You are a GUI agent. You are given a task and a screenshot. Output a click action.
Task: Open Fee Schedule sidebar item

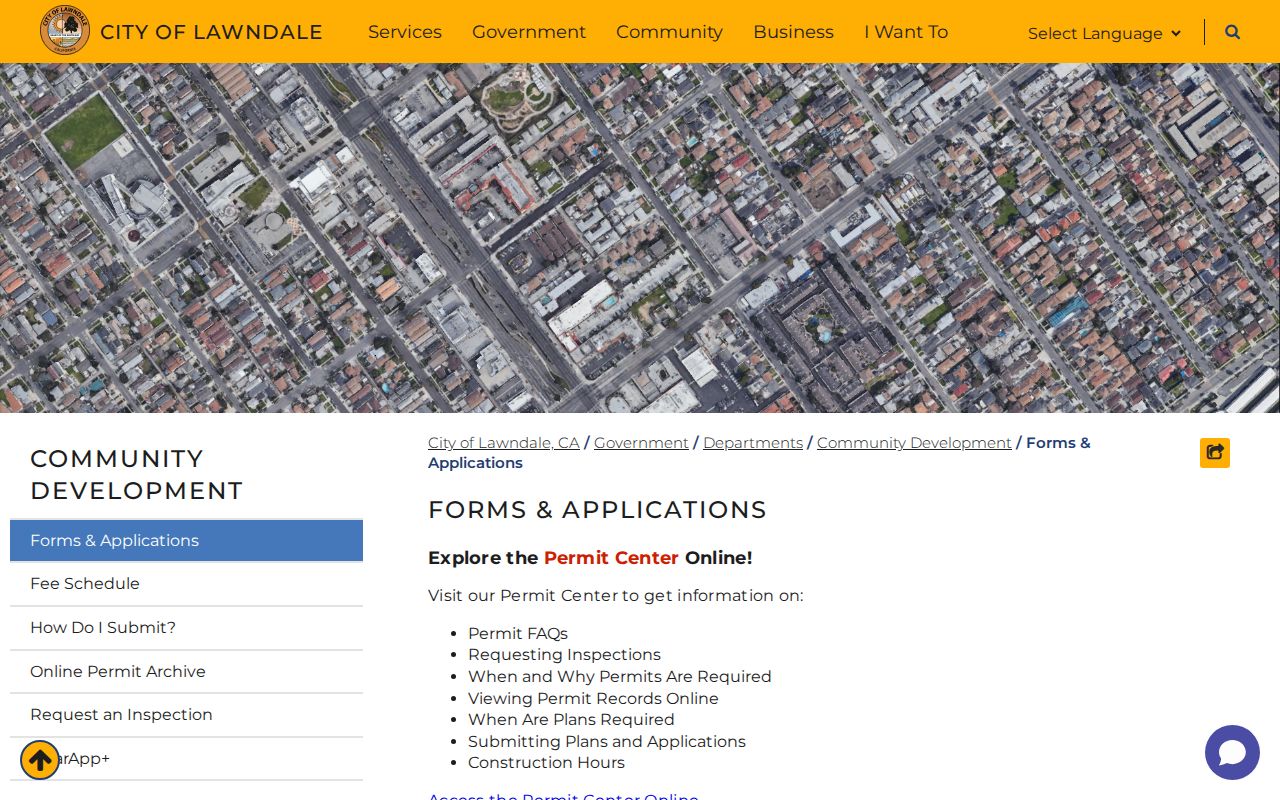tap(186, 584)
